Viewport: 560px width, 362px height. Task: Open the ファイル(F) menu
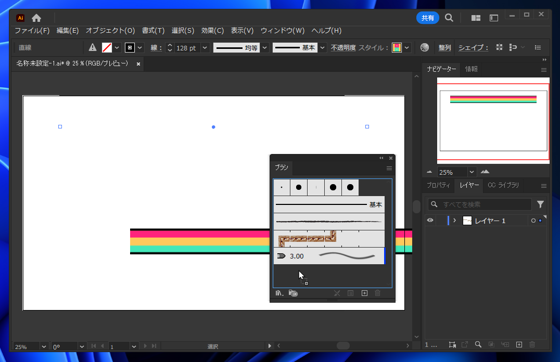(32, 31)
